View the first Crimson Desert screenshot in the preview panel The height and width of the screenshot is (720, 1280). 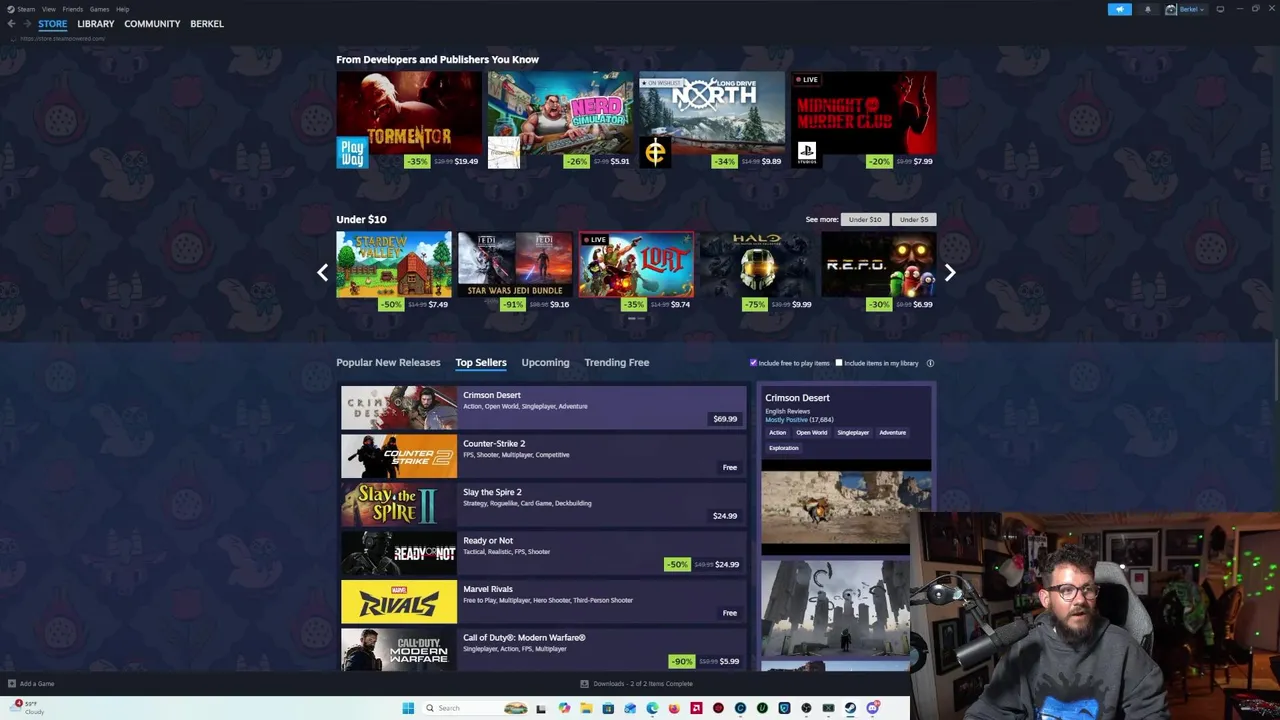click(x=846, y=507)
